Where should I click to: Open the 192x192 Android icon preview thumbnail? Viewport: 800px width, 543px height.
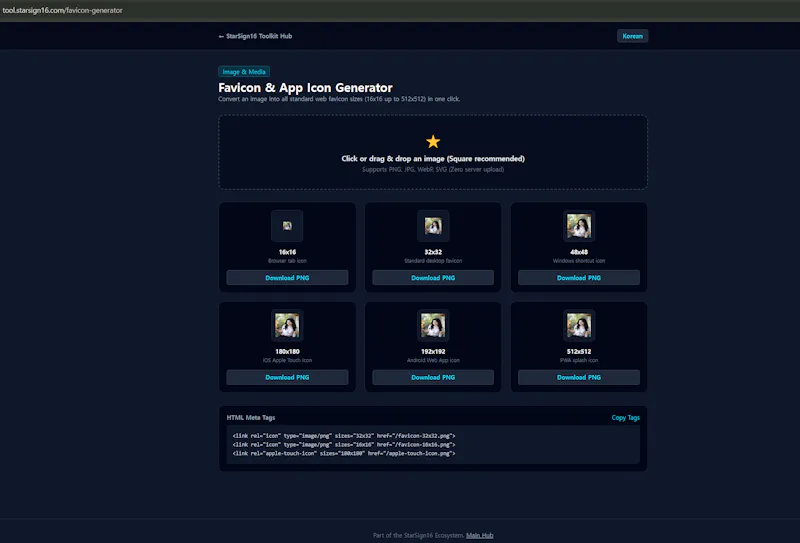tap(433, 325)
